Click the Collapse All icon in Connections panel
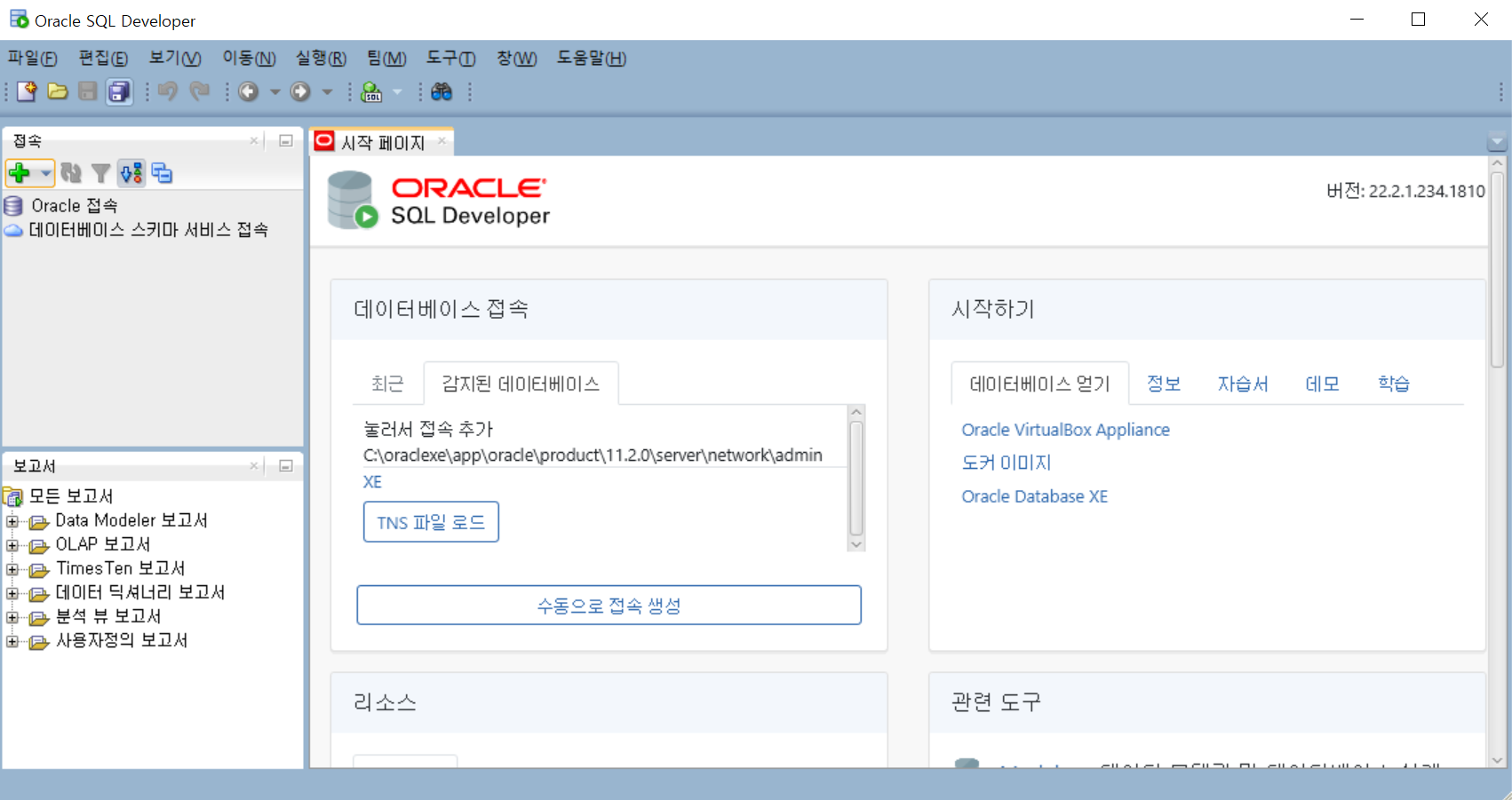This screenshot has width=1512, height=800. pyautogui.click(x=162, y=173)
